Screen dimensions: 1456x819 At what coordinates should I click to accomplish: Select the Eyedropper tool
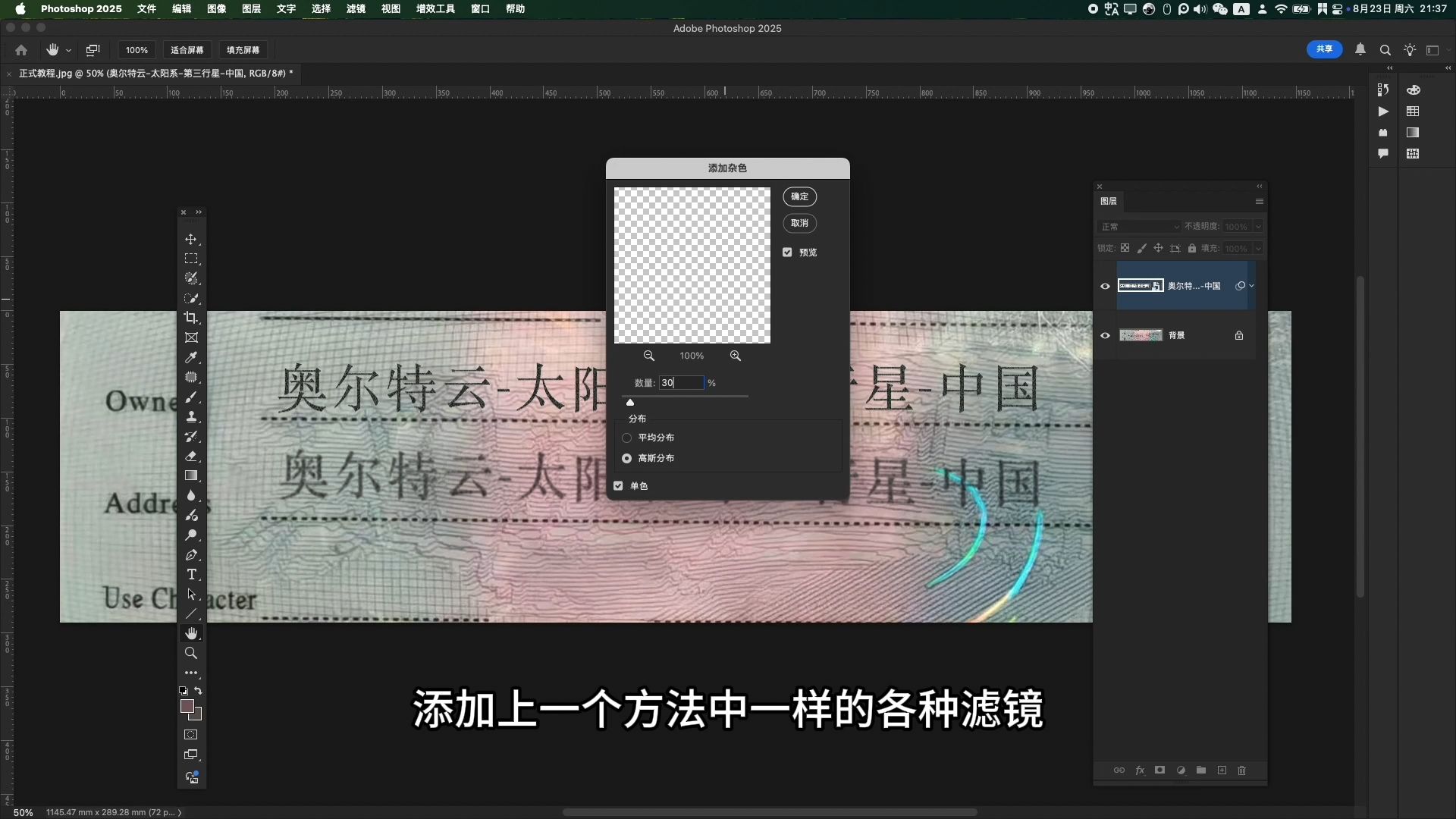(191, 357)
